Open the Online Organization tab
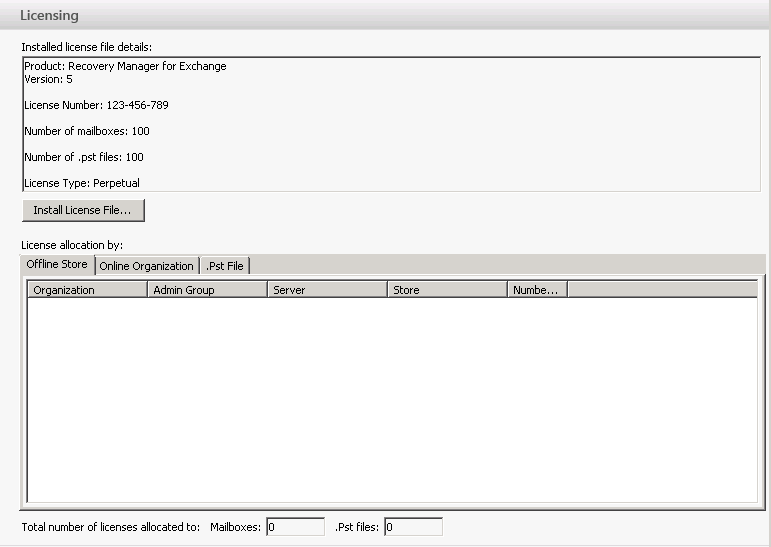771x547 pixels. pyautogui.click(x=147, y=266)
